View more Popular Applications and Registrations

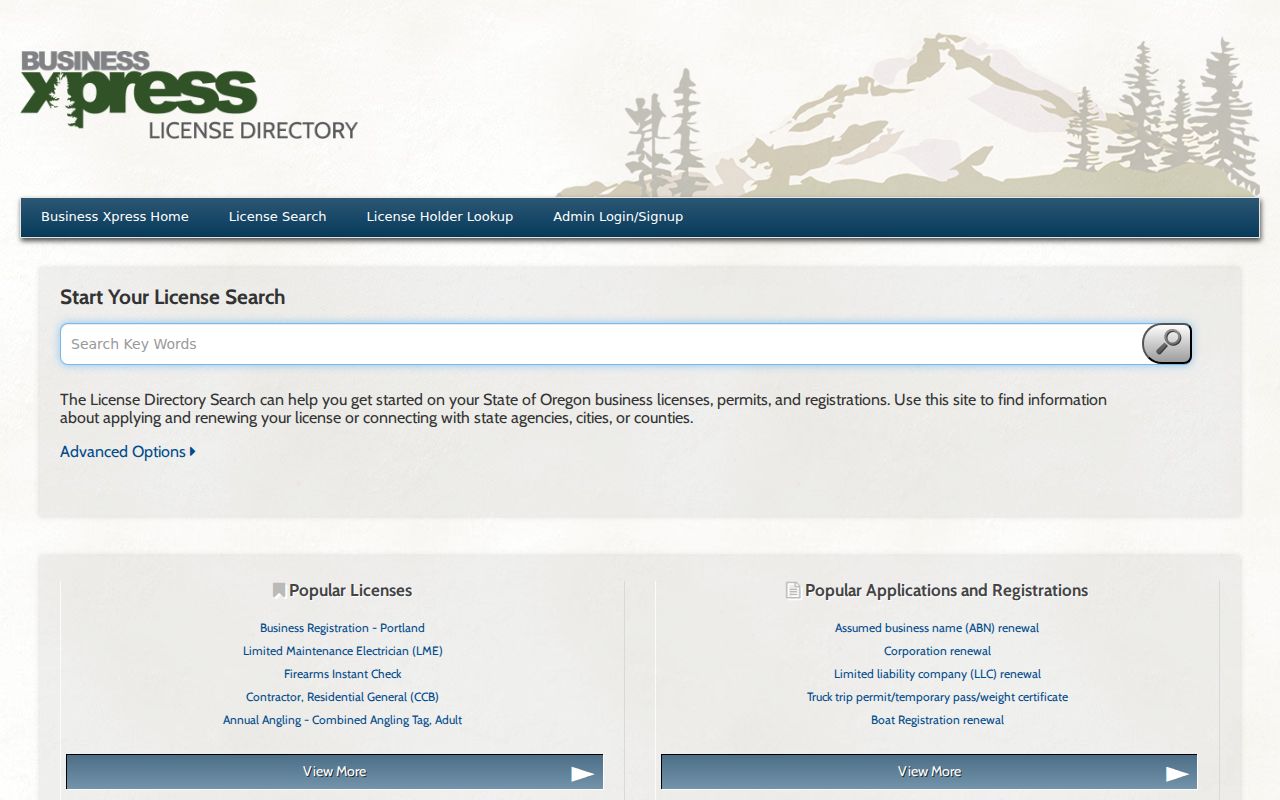929,772
